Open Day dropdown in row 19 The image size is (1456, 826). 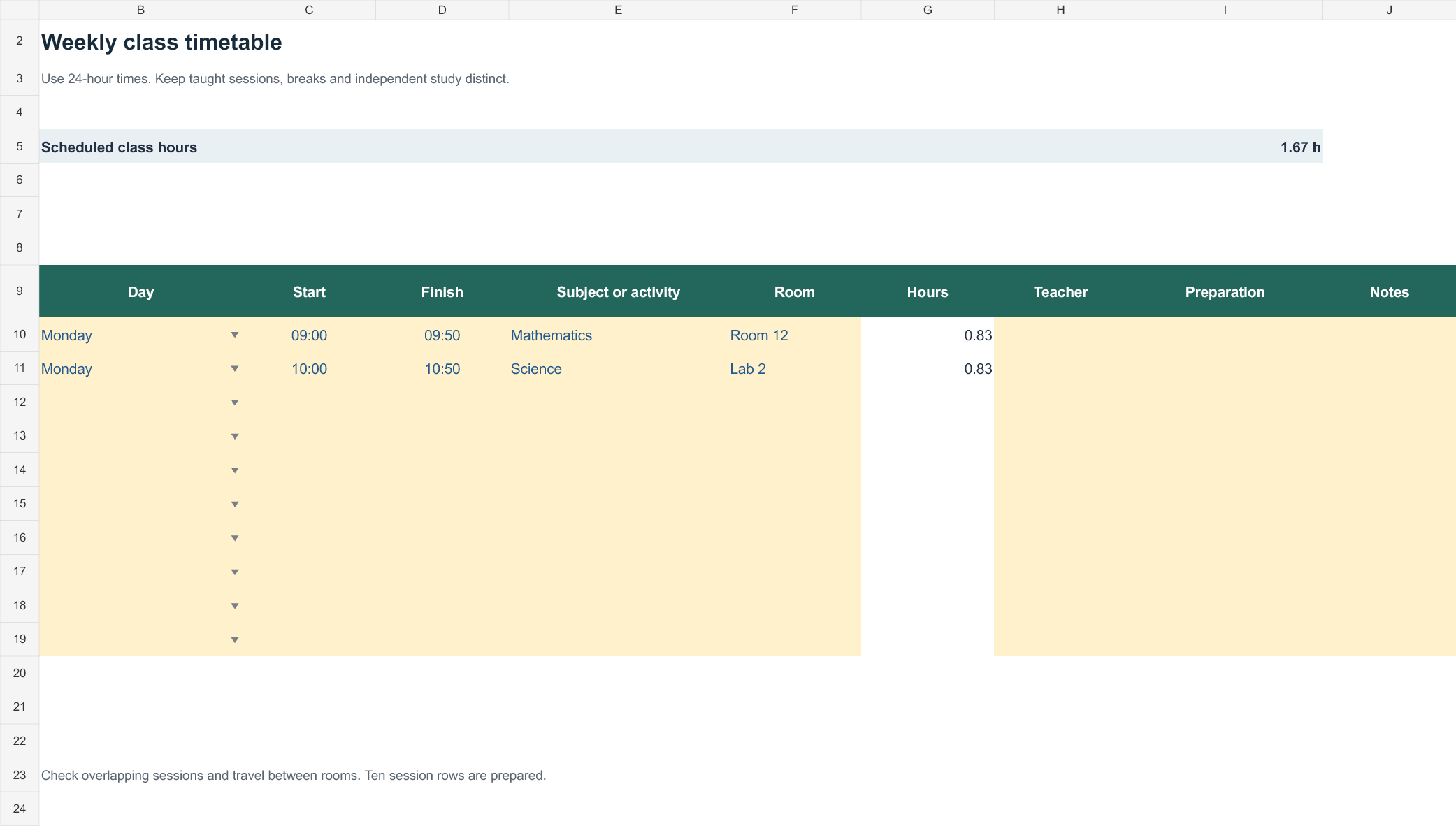[x=235, y=640]
